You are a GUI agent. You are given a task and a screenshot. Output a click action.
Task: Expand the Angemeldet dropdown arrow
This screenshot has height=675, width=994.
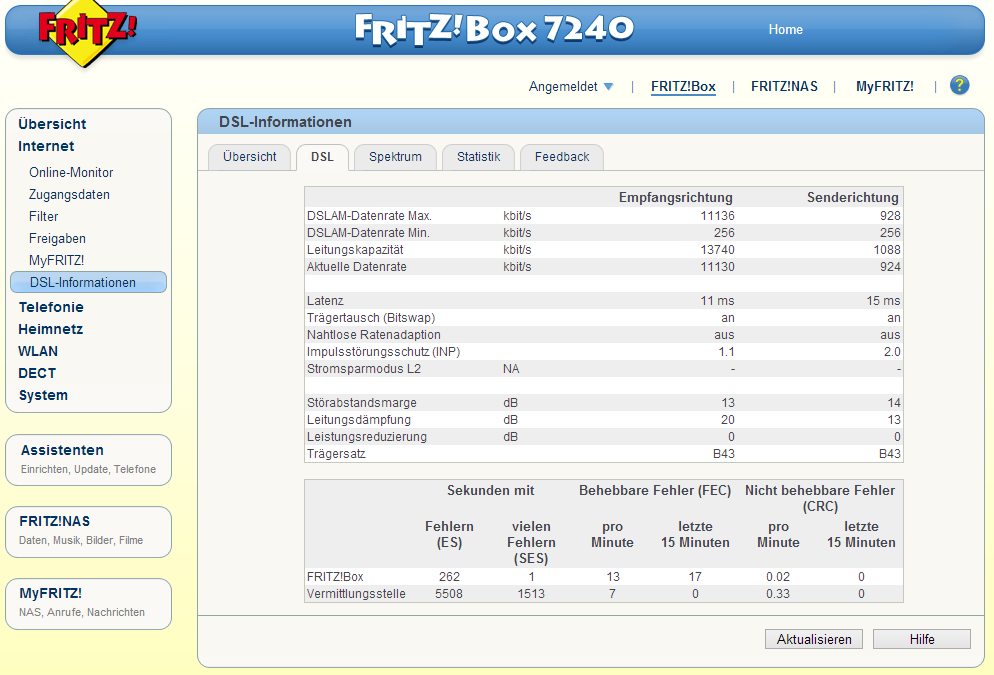(609, 87)
